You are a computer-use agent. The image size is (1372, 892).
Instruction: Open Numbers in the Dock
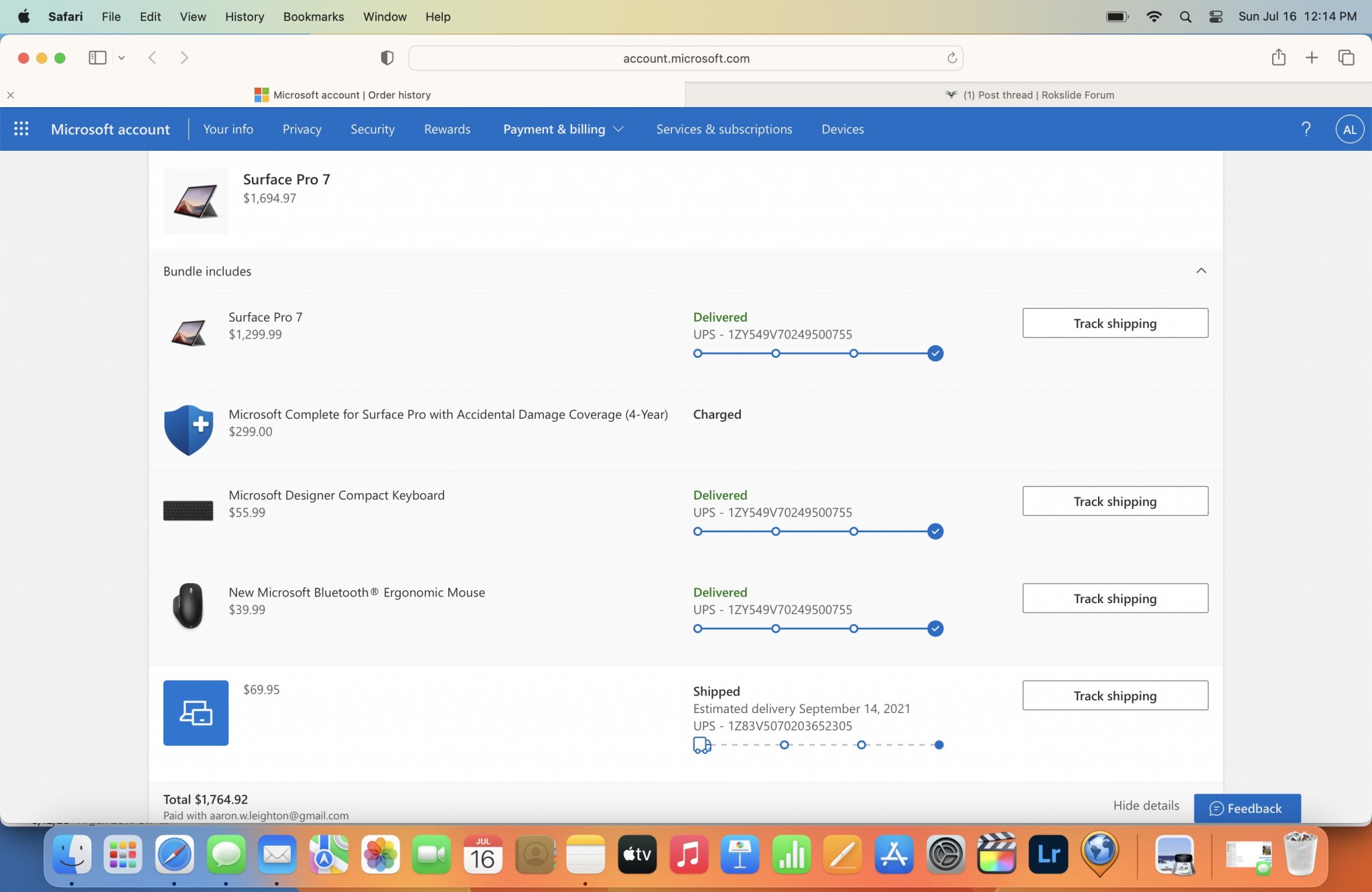(x=791, y=854)
